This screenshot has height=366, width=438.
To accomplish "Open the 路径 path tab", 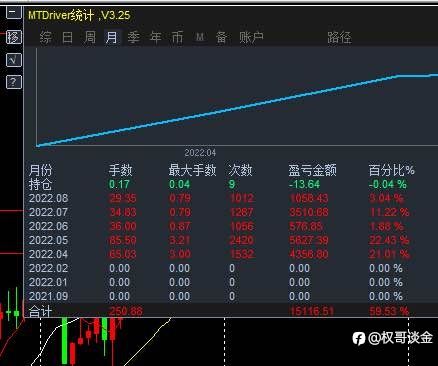I will pos(339,37).
